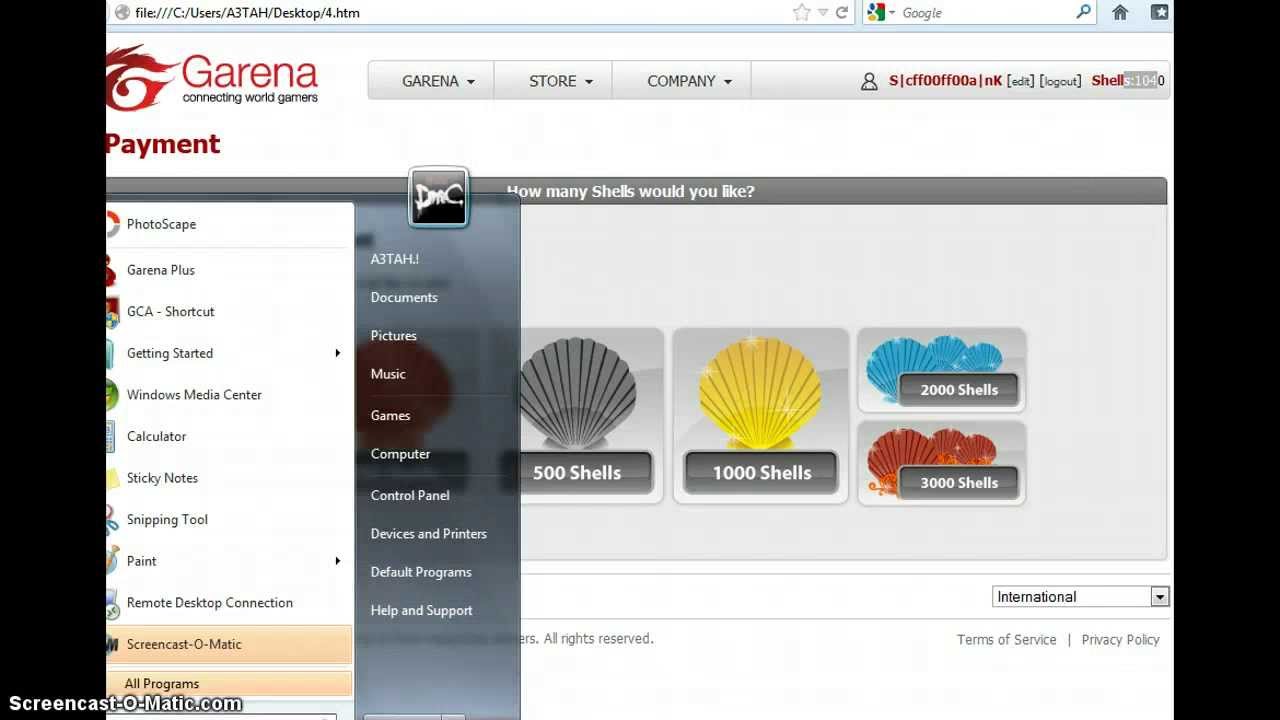Image resolution: width=1280 pixels, height=720 pixels.
Task: Open Music from the Start menu
Action: [388, 374]
